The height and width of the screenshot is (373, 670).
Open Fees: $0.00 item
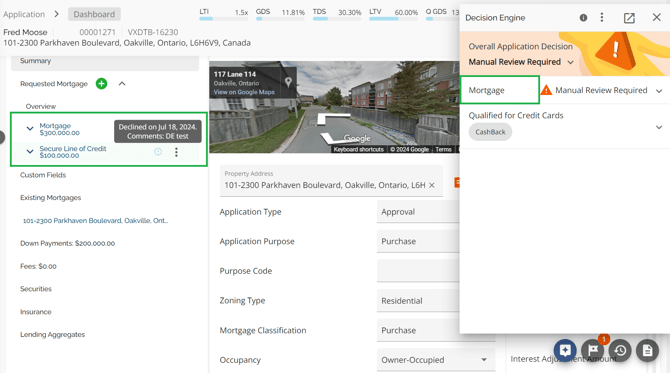click(x=38, y=266)
